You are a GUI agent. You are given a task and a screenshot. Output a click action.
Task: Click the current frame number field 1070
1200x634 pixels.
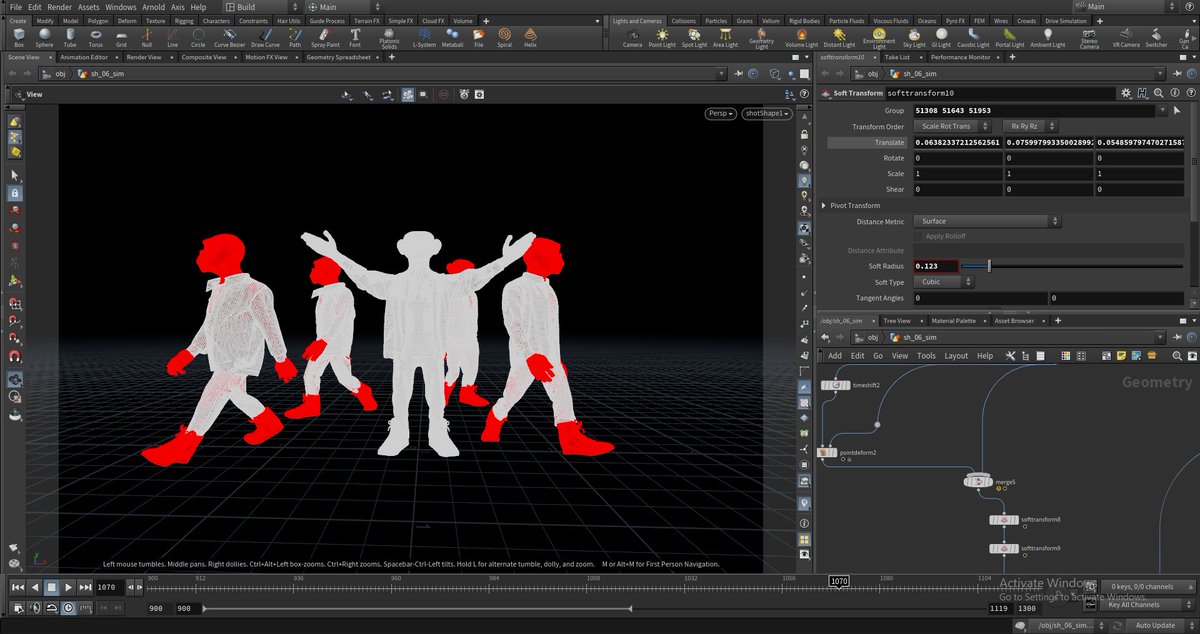(108, 588)
